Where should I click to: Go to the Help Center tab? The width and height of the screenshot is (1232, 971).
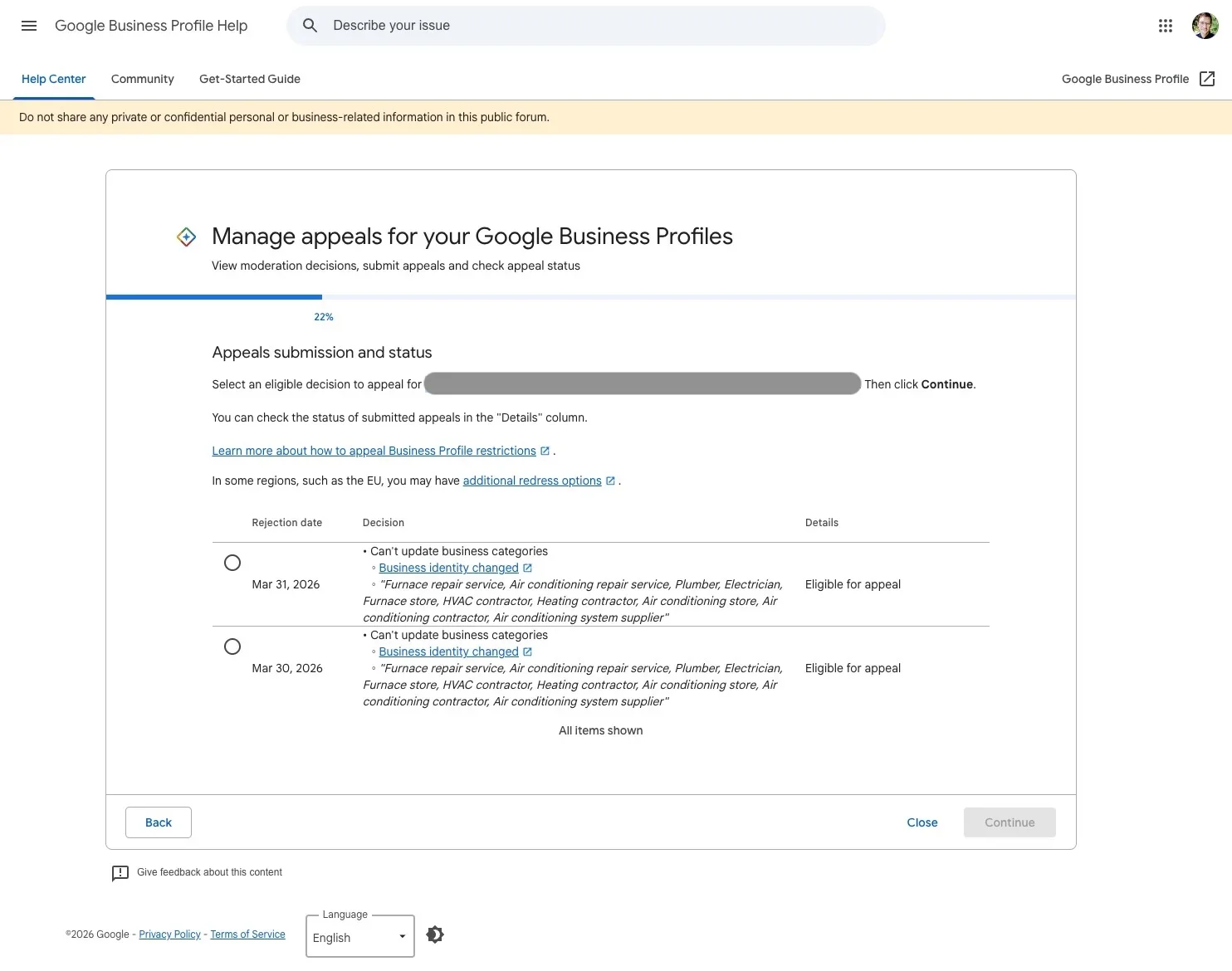pos(53,79)
